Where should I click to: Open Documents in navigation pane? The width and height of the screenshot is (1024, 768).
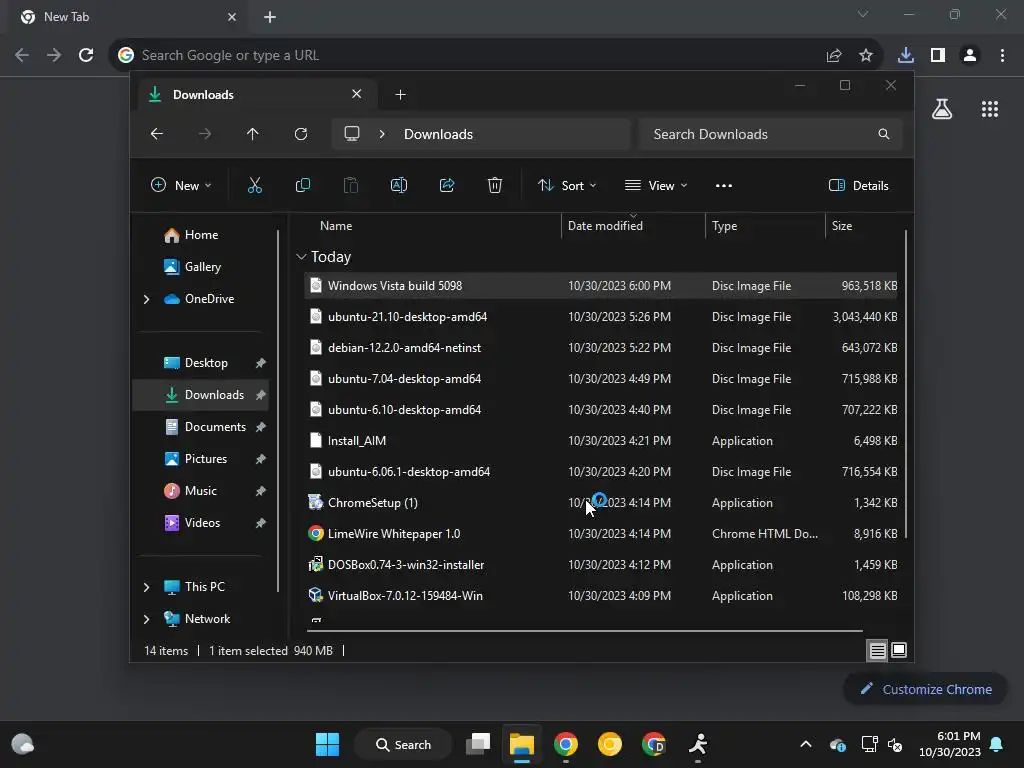(201, 427)
